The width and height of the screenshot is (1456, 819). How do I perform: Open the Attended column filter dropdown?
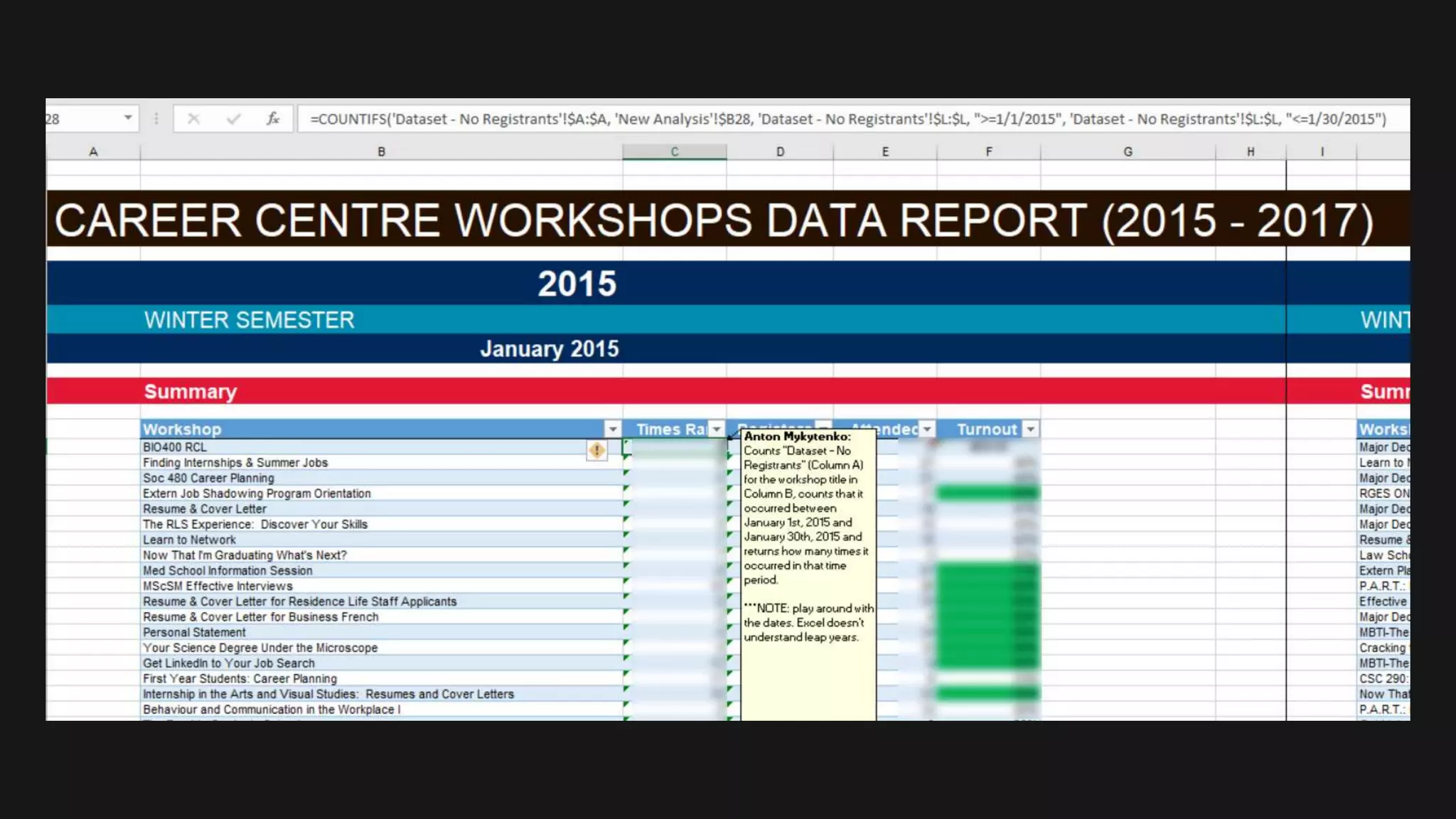point(927,429)
